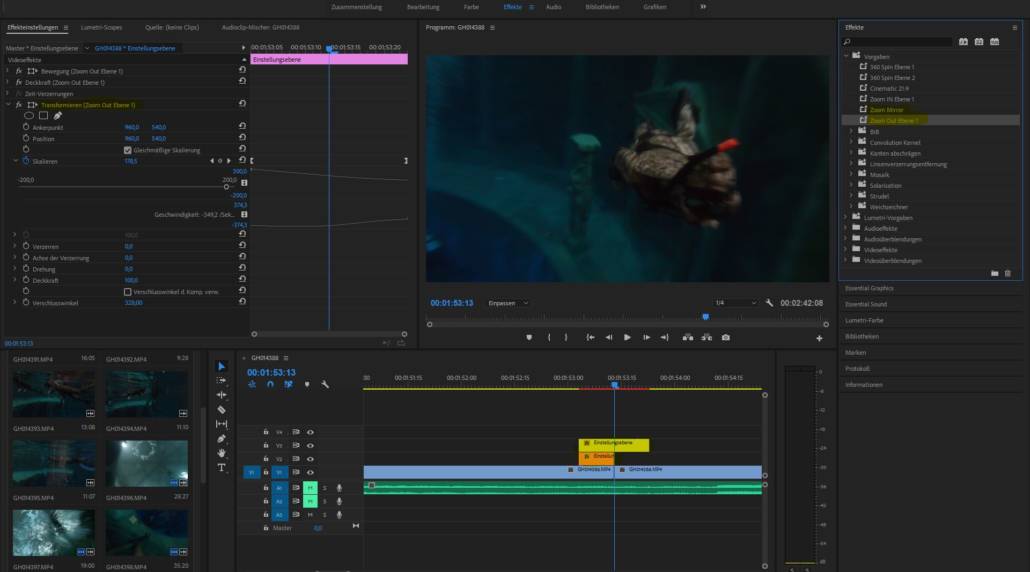1030x572 pixels.
Task: Select the Ripple Edit tool
Action: pos(221,395)
